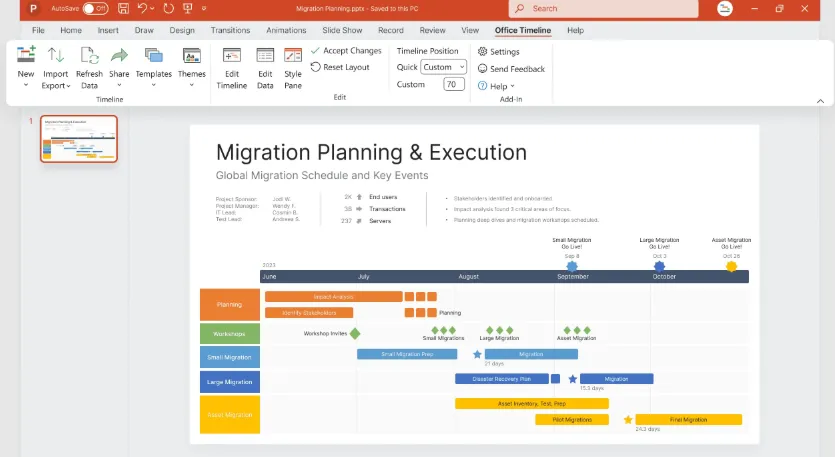Open the Office Timeline tab
The height and width of the screenshot is (457, 835).
click(x=523, y=30)
